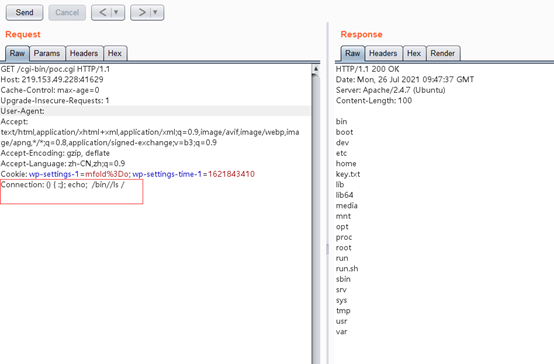
Task: Click var in the response listing
Action: (341, 332)
